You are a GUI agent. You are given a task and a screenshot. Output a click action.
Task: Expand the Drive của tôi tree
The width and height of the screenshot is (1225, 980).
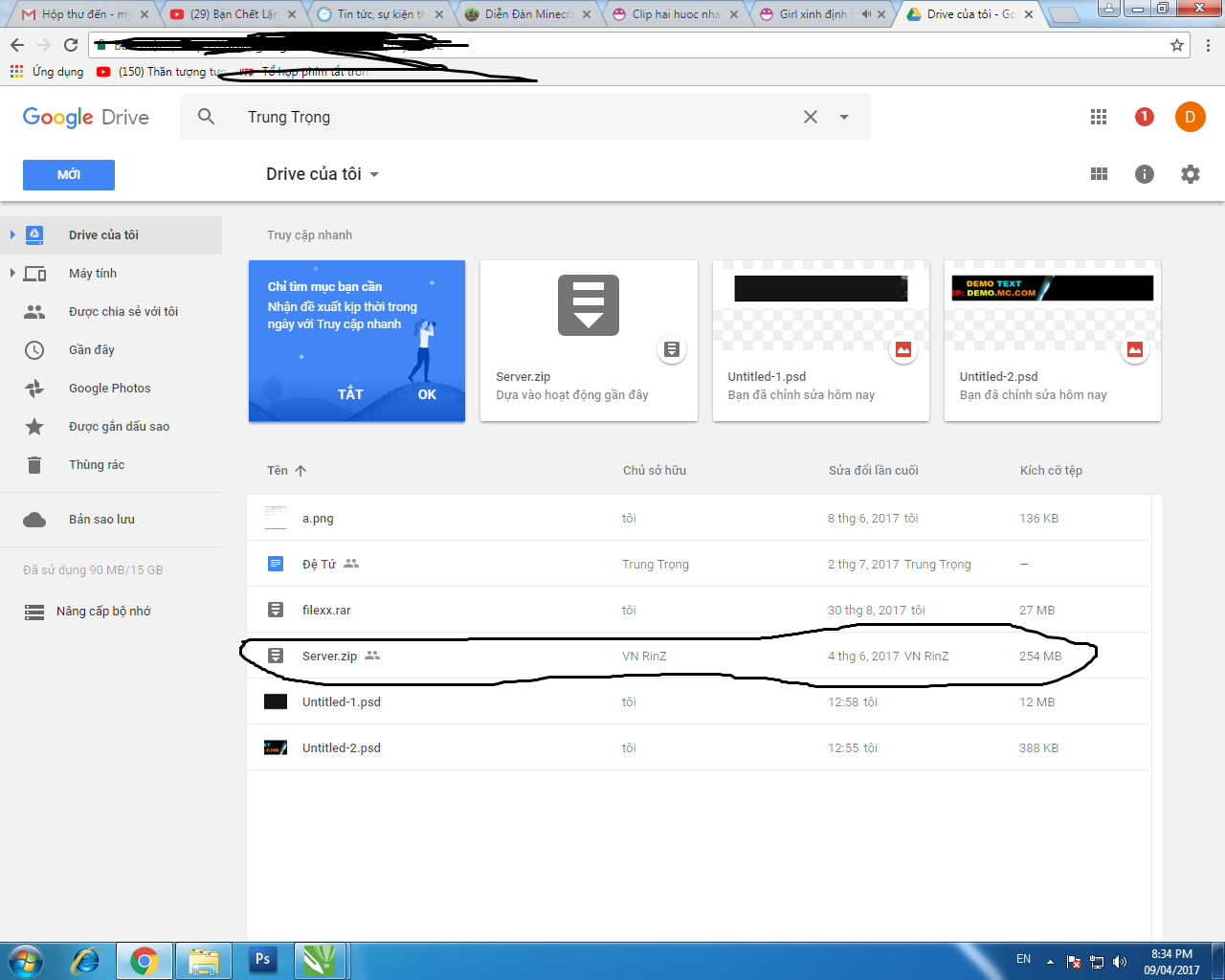(x=12, y=234)
